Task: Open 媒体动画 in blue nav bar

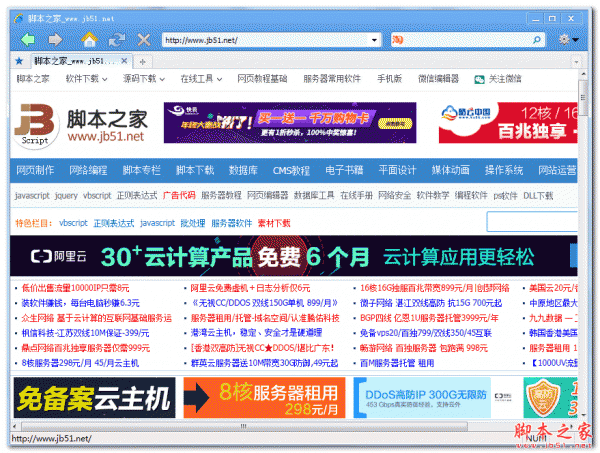Action: coord(450,170)
